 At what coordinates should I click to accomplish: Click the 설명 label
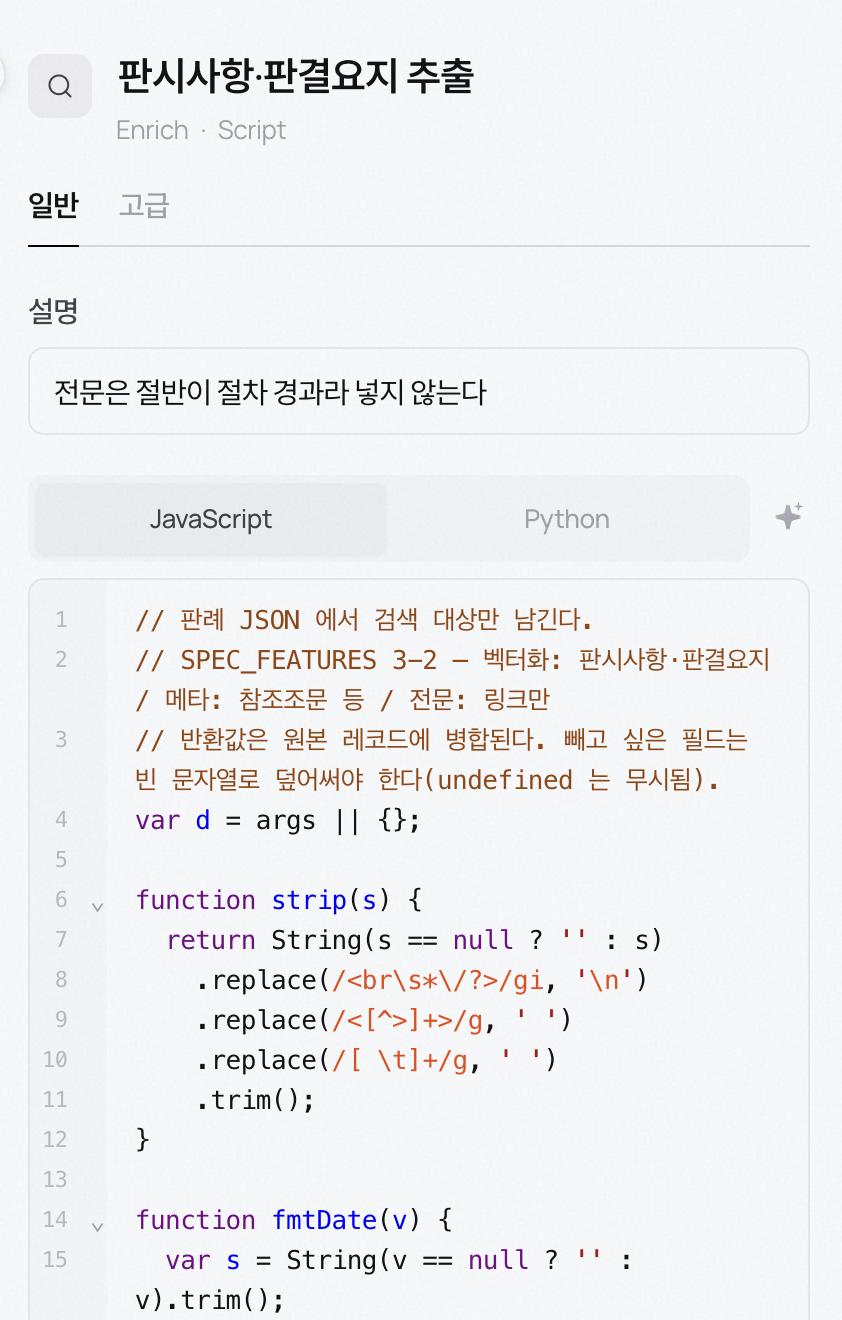tap(53, 311)
